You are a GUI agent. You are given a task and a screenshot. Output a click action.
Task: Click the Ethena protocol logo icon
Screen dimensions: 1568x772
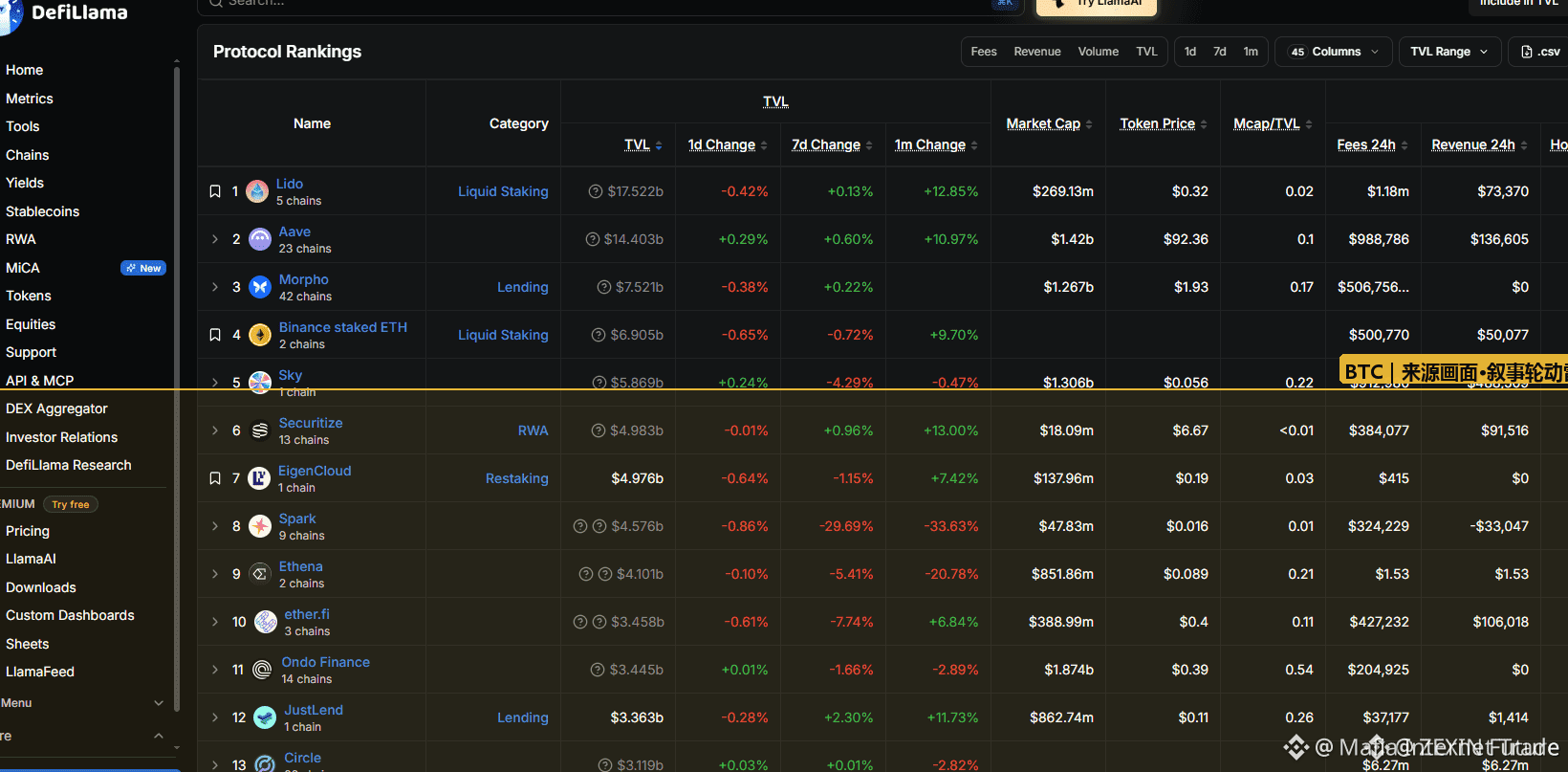coord(260,574)
